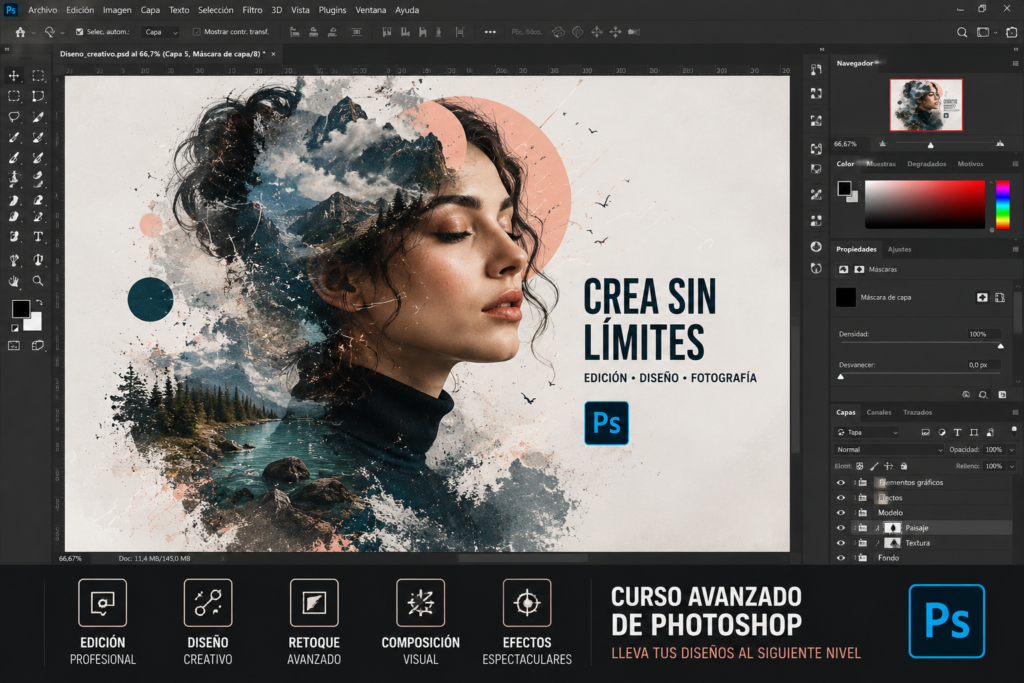The image size is (1024, 683).
Task: Select the Zoom tool in toolbox
Action: coord(38,281)
